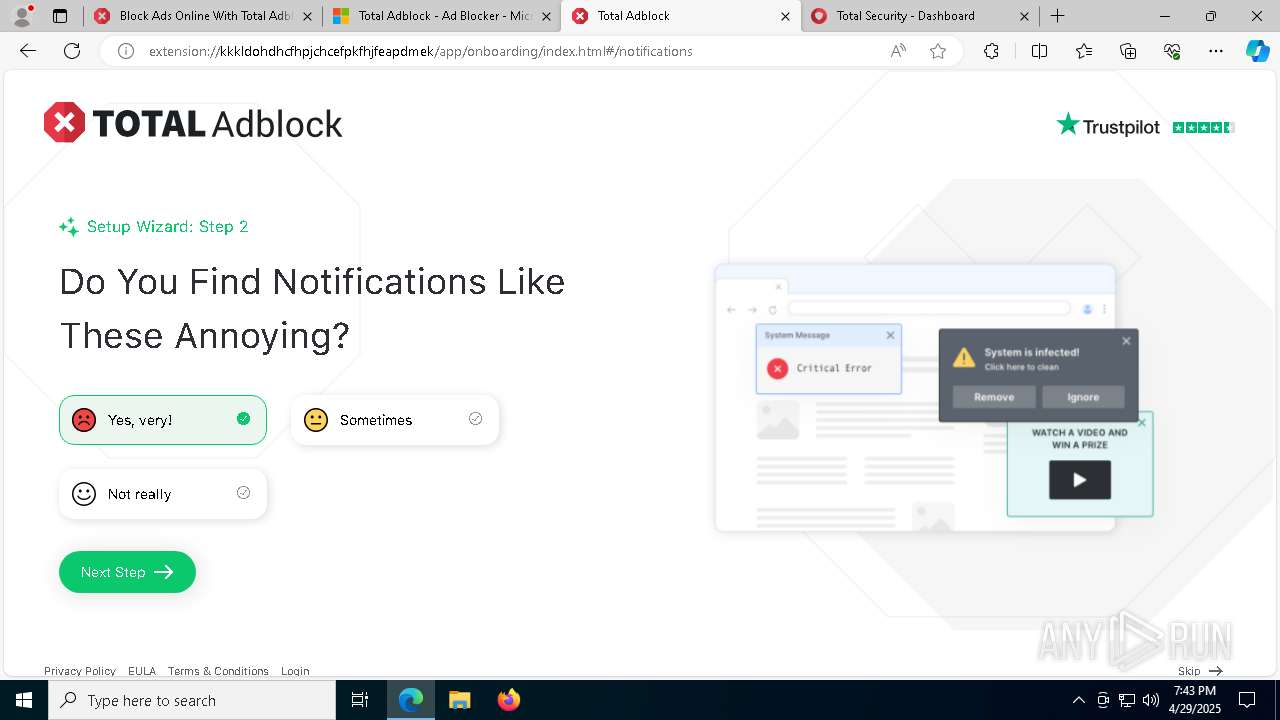
Task: Open the Trustpilot rating badge
Action: click(x=1145, y=126)
